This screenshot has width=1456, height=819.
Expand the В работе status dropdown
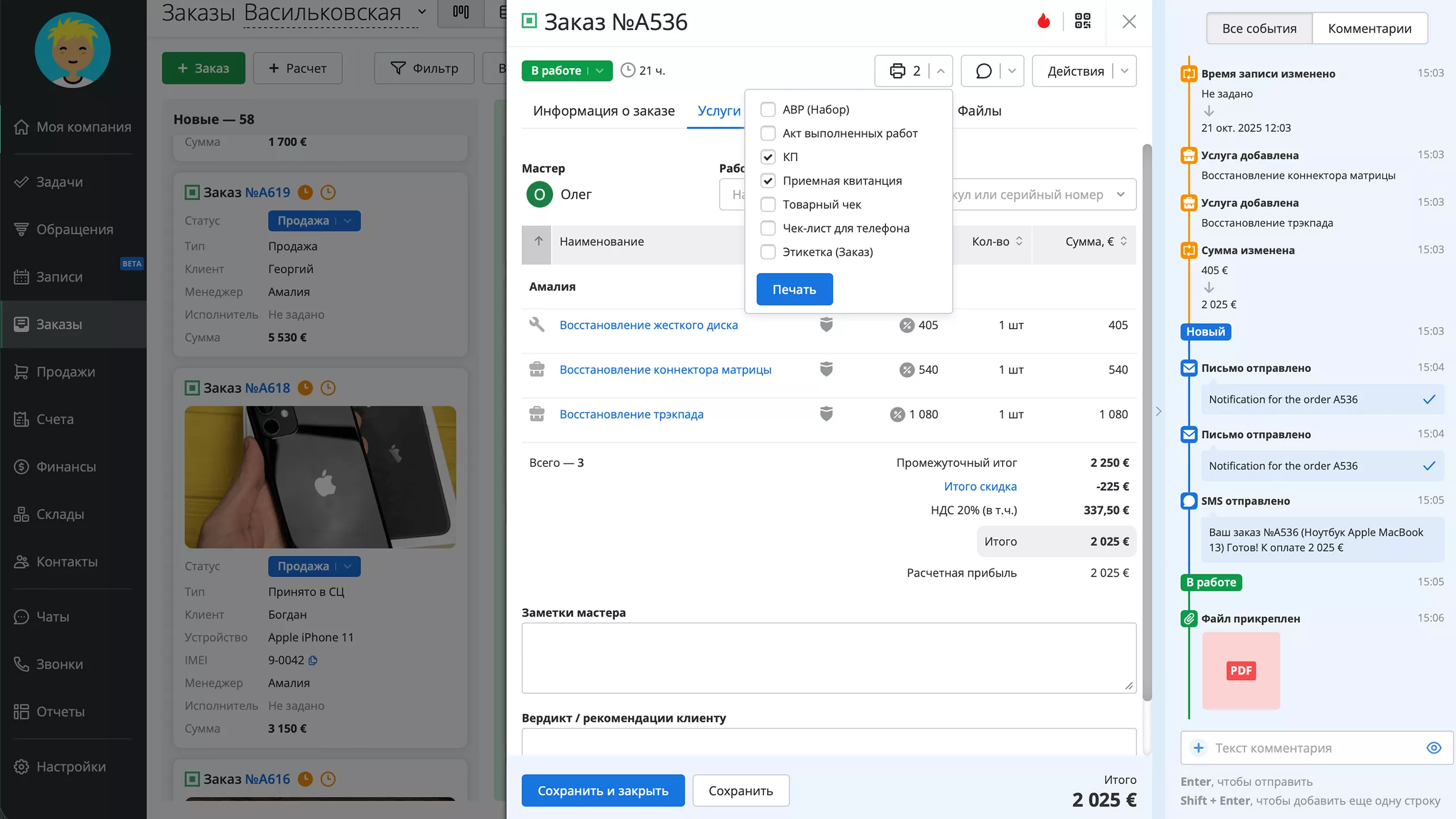tap(599, 71)
